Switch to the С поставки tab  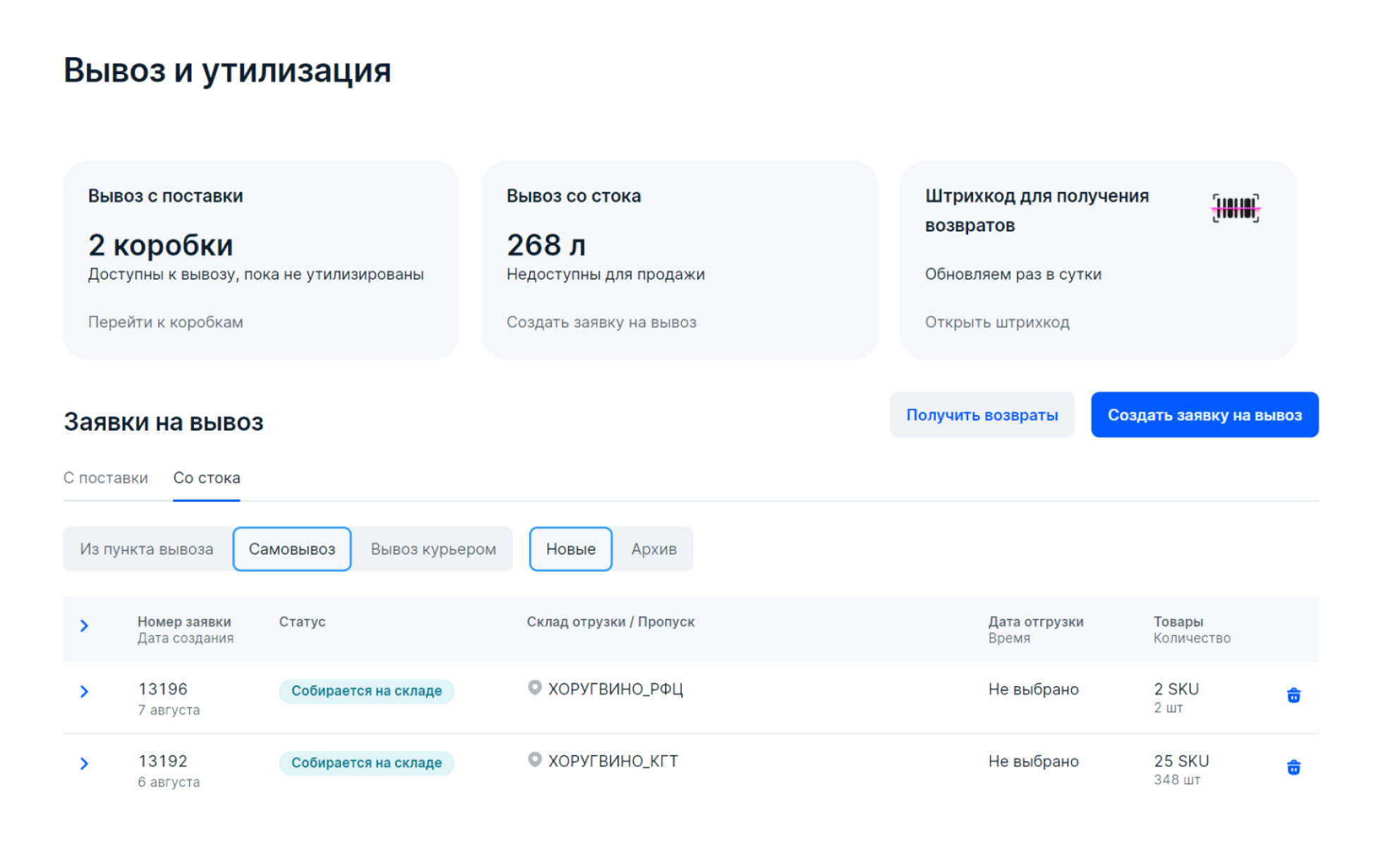pos(106,478)
